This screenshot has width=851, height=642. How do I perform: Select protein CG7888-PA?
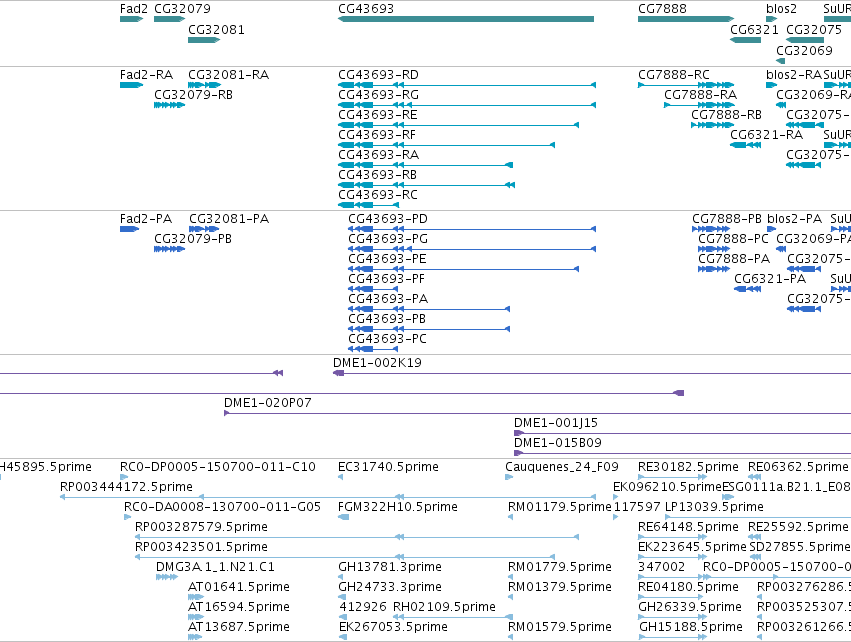714,269
